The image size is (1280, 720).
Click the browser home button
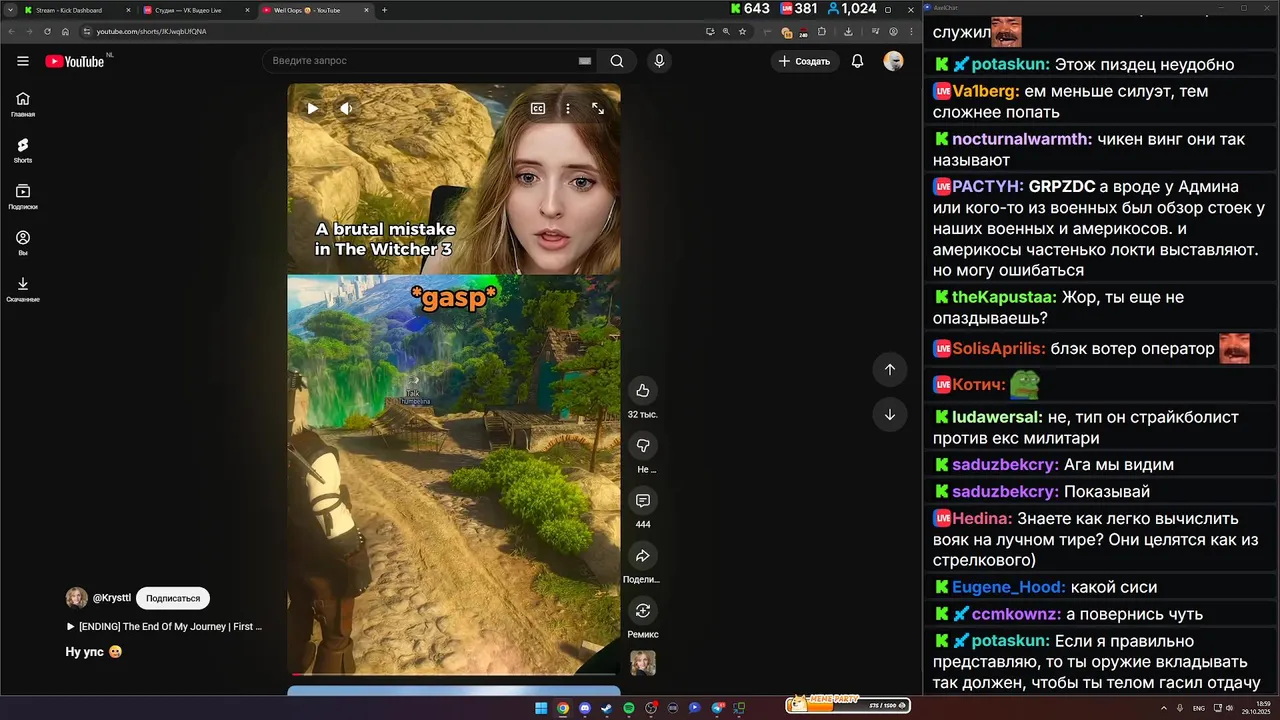pos(65,31)
